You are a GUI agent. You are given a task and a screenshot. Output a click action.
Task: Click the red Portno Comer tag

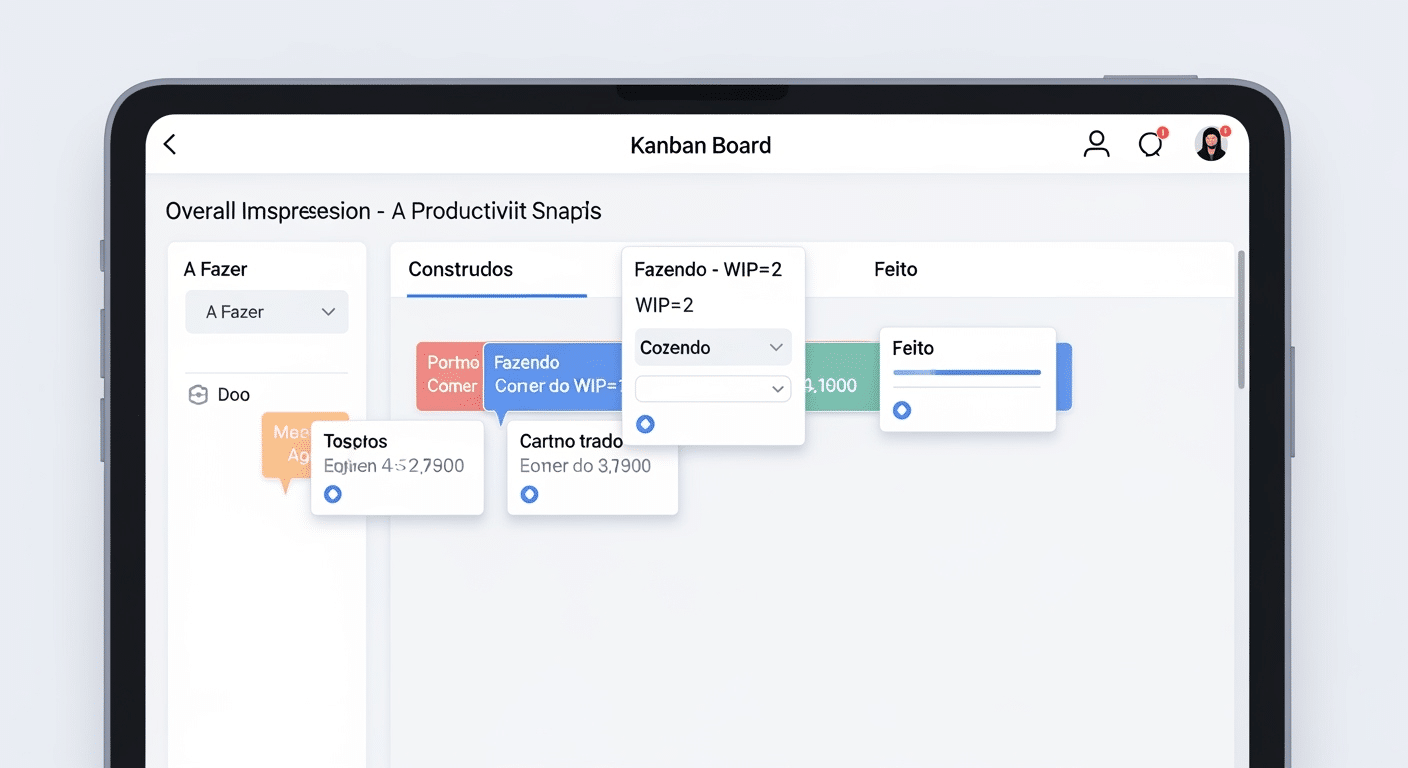click(x=451, y=376)
